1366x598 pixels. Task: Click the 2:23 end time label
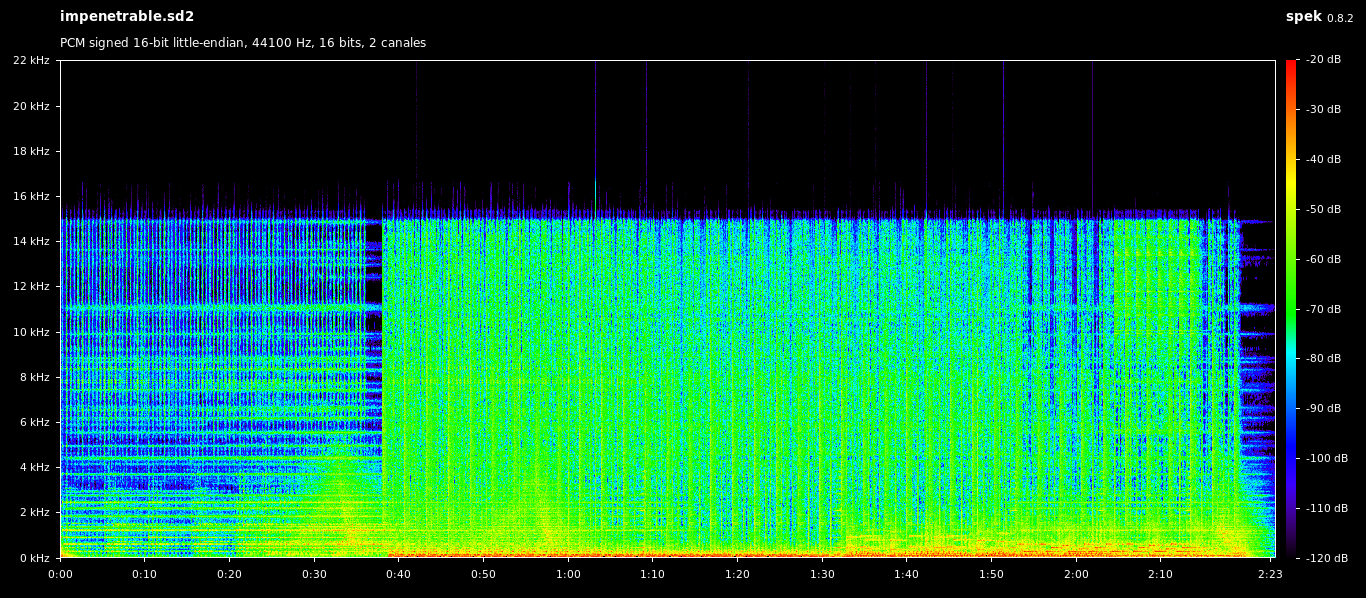(1271, 575)
